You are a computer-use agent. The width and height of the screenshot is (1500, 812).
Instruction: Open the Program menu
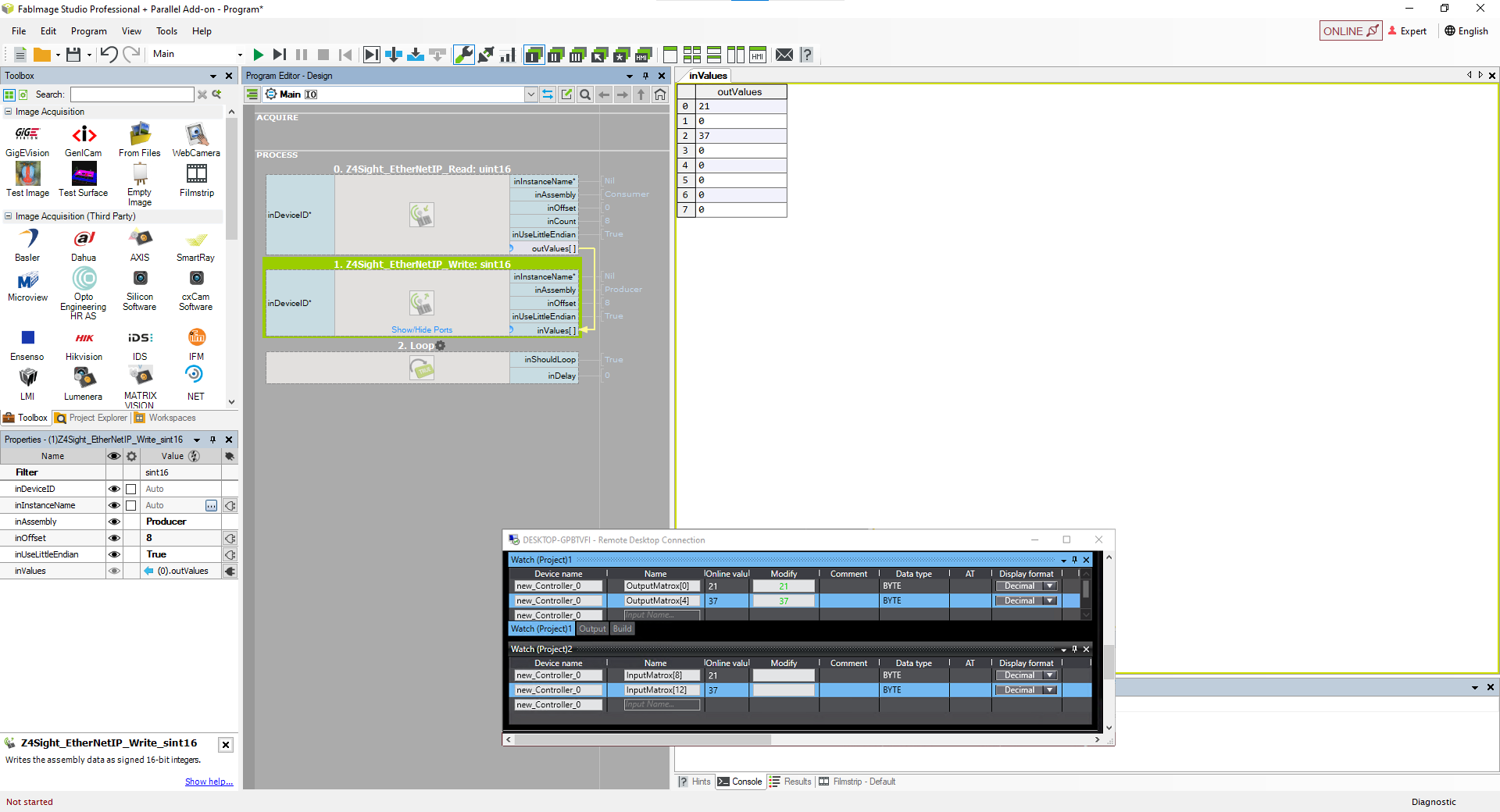pos(89,31)
